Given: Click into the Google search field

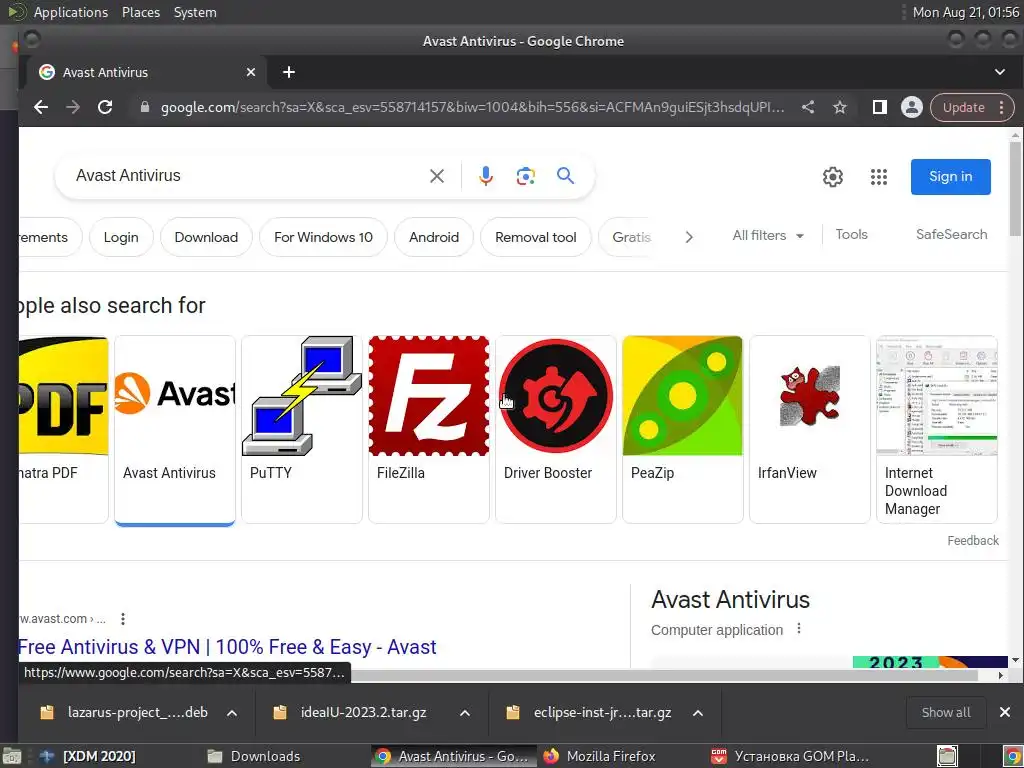Looking at the screenshot, I should [248, 176].
